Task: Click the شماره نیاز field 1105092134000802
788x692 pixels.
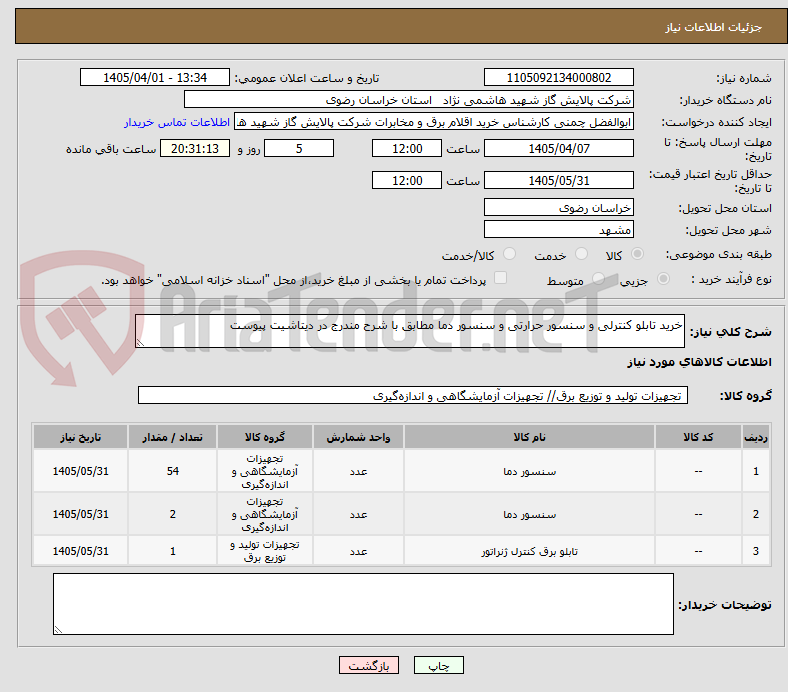Action: 558,77
